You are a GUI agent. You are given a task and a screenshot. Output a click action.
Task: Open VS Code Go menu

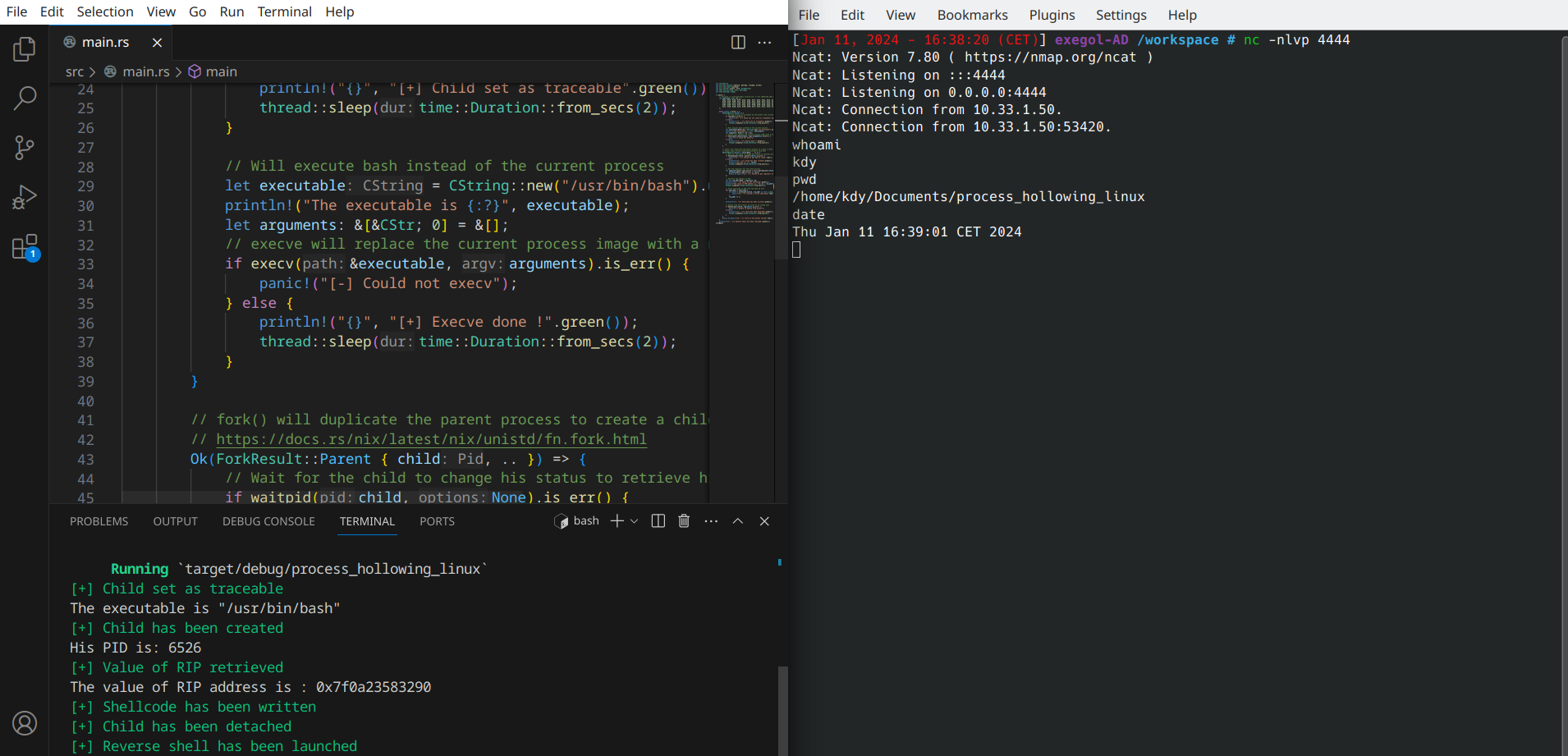coord(197,11)
